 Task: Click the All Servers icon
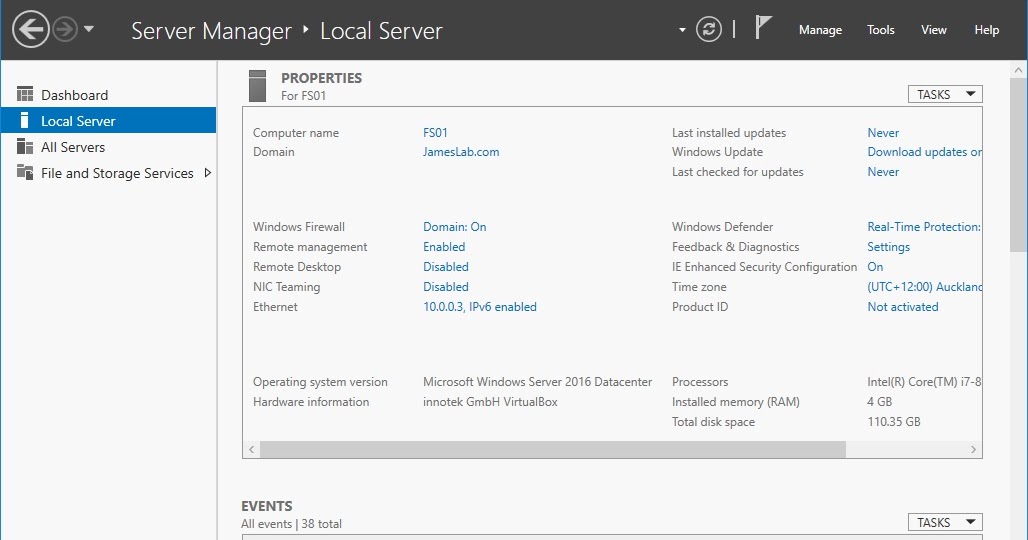point(25,147)
